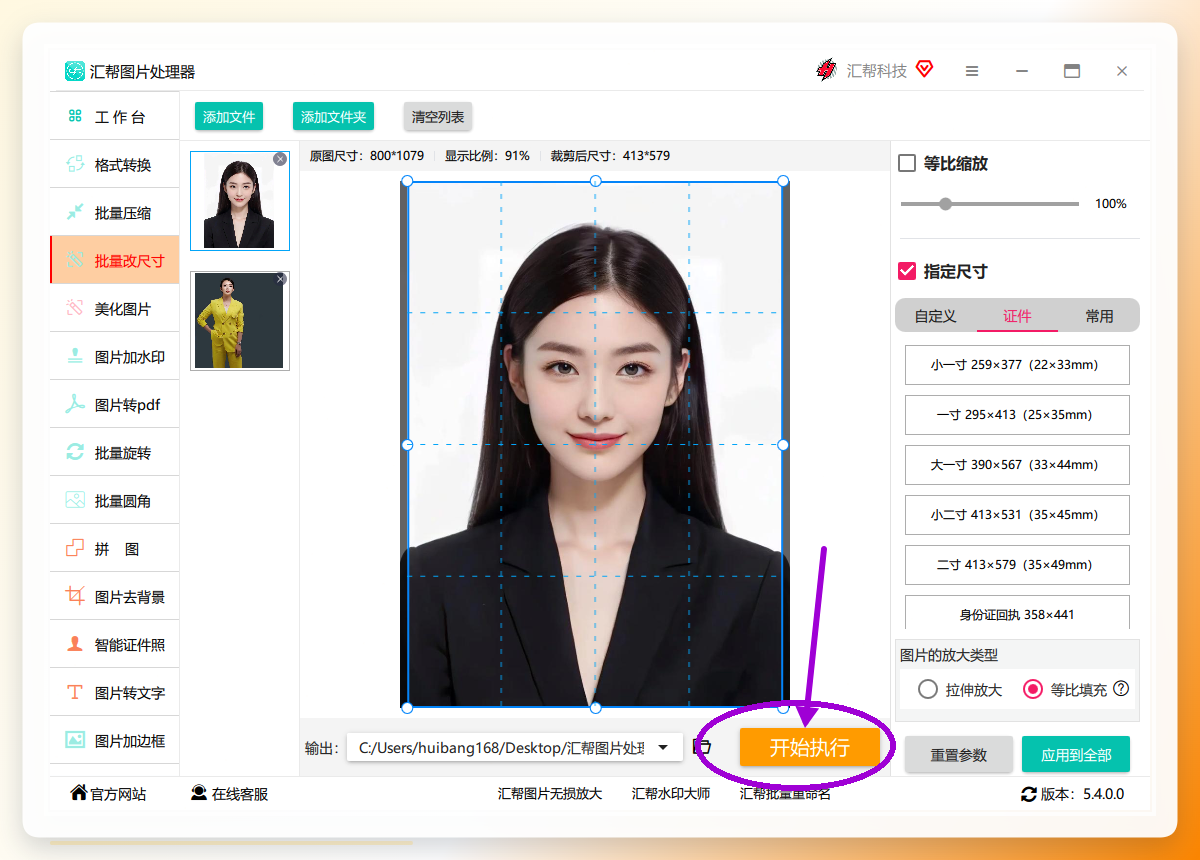Click the 清空列表 button
Screen dimensions: 1200x860
438,116
